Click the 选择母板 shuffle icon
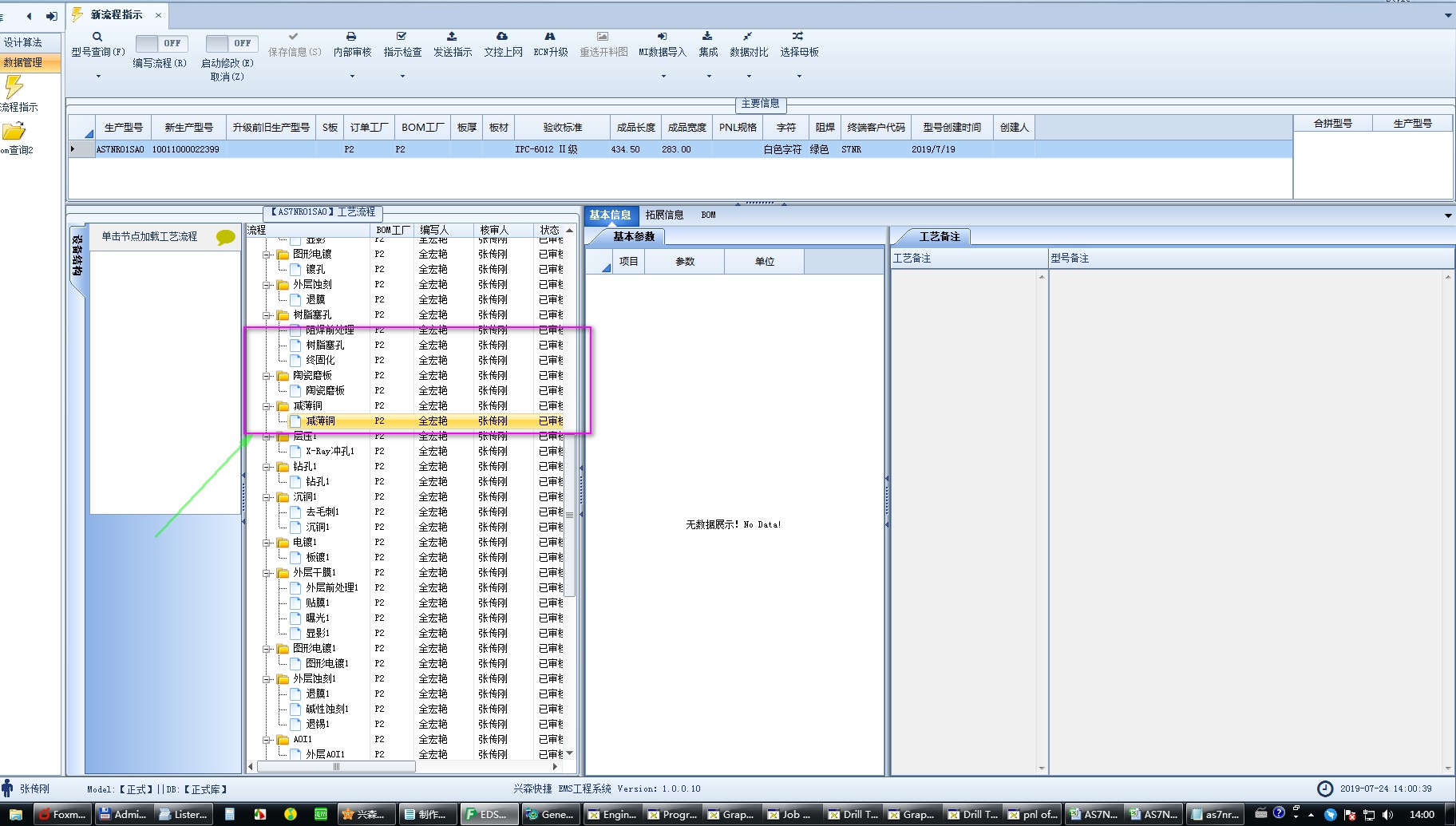The image size is (1456, 826). (x=798, y=37)
